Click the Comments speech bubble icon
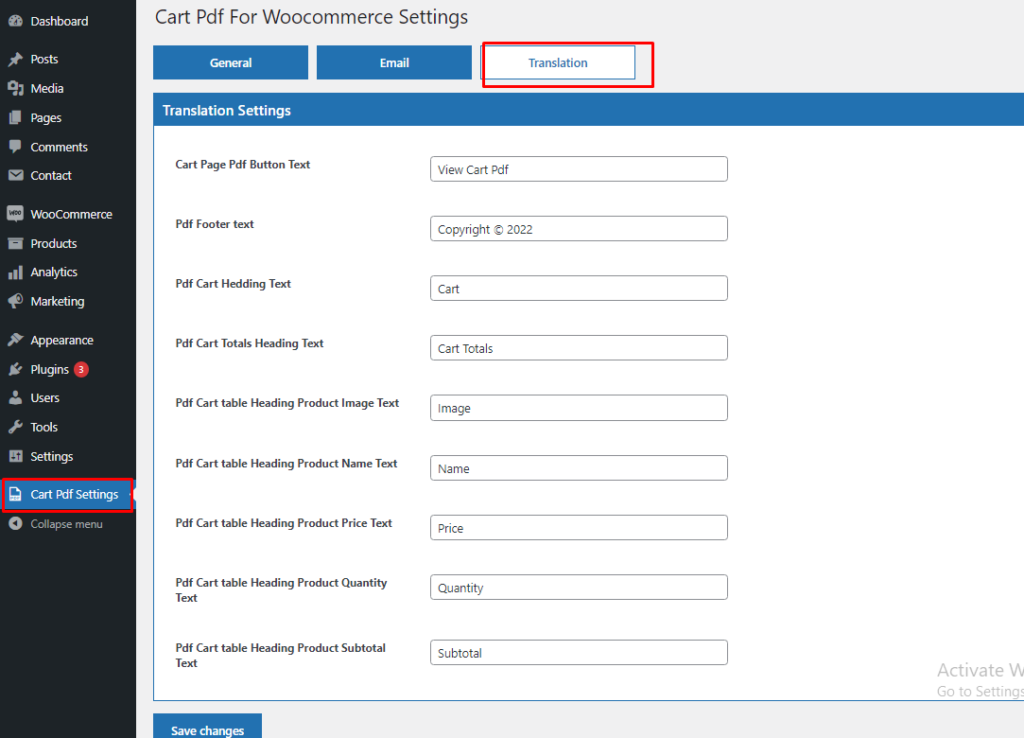Image resolution: width=1024 pixels, height=738 pixels. click(16, 146)
